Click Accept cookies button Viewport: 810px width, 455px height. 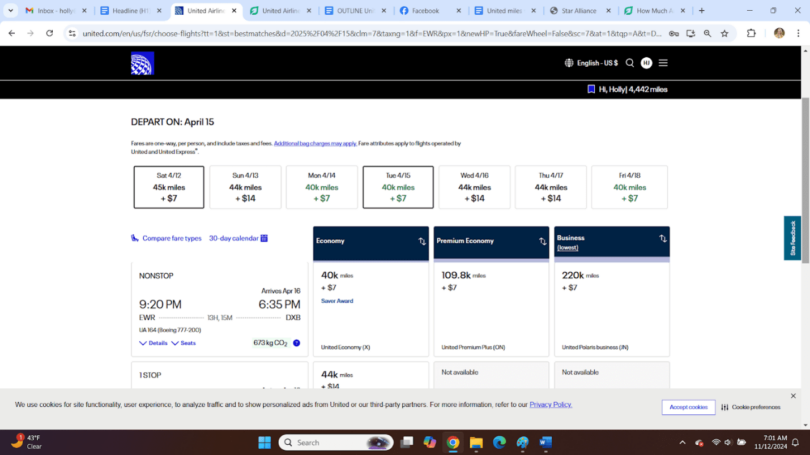pos(688,407)
